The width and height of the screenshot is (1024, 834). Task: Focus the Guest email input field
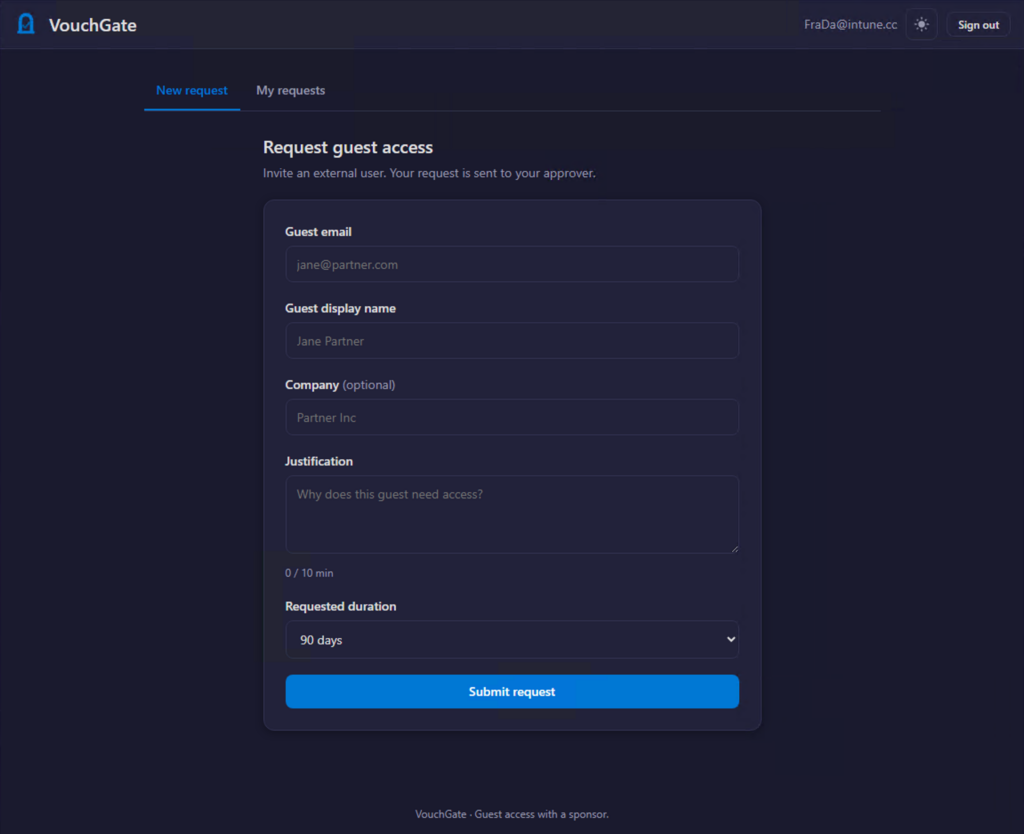click(512, 265)
